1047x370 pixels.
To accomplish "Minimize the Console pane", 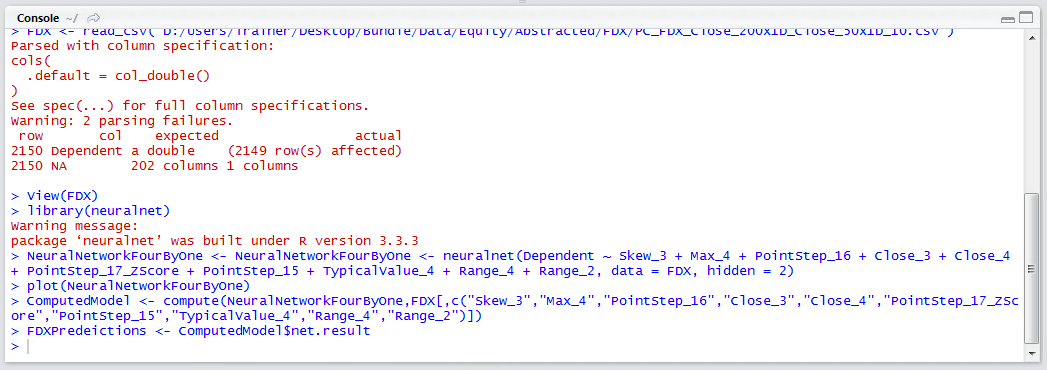I will pos(1008,19).
